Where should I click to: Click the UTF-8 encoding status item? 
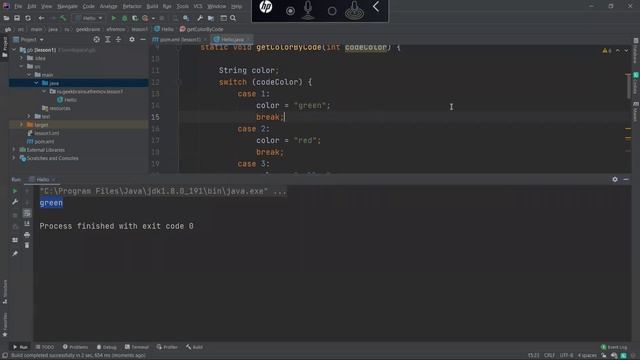pyautogui.click(x=566, y=355)
